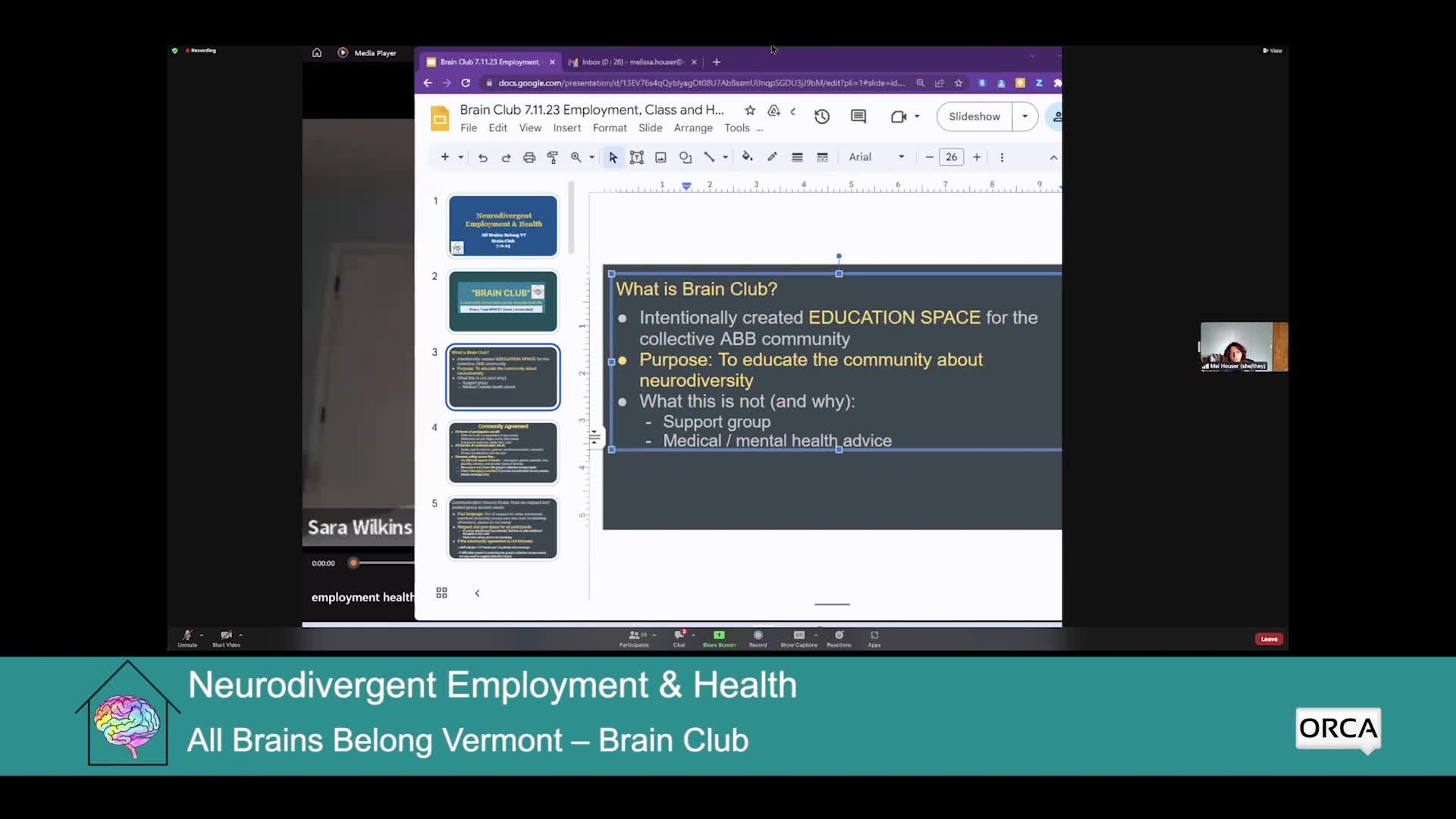Click the font size field showing 26
This screenshot has width=1456, height=819.
pos(952,157)
